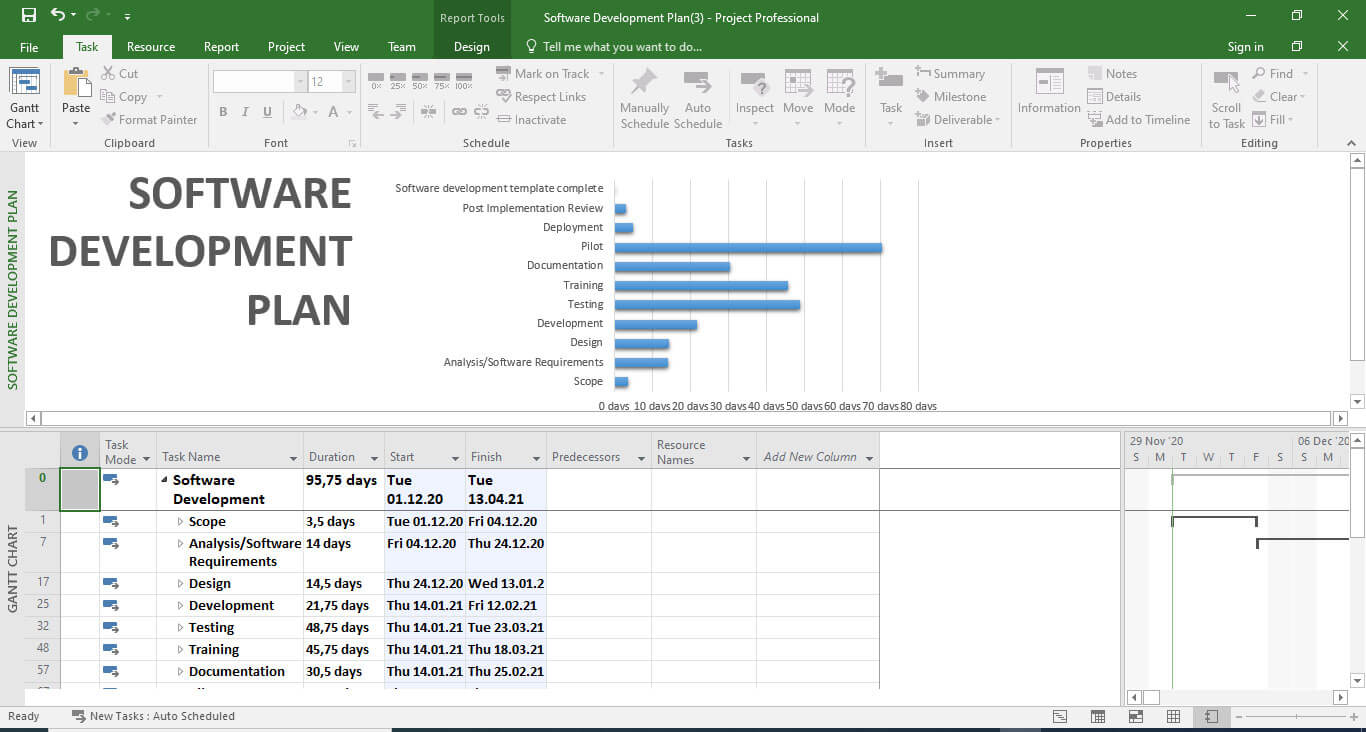
Task: Click the Deliverable button
Action: click(957, 120)
